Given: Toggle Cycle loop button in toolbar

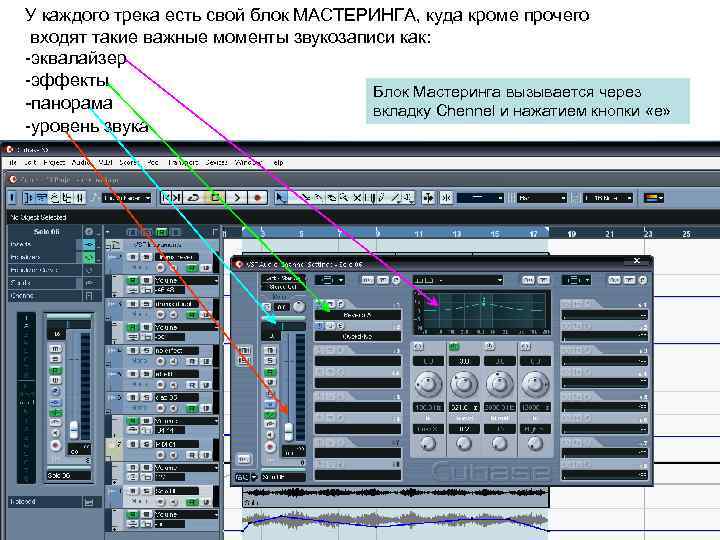Looking at the screenshot, I should pos(193,198).
